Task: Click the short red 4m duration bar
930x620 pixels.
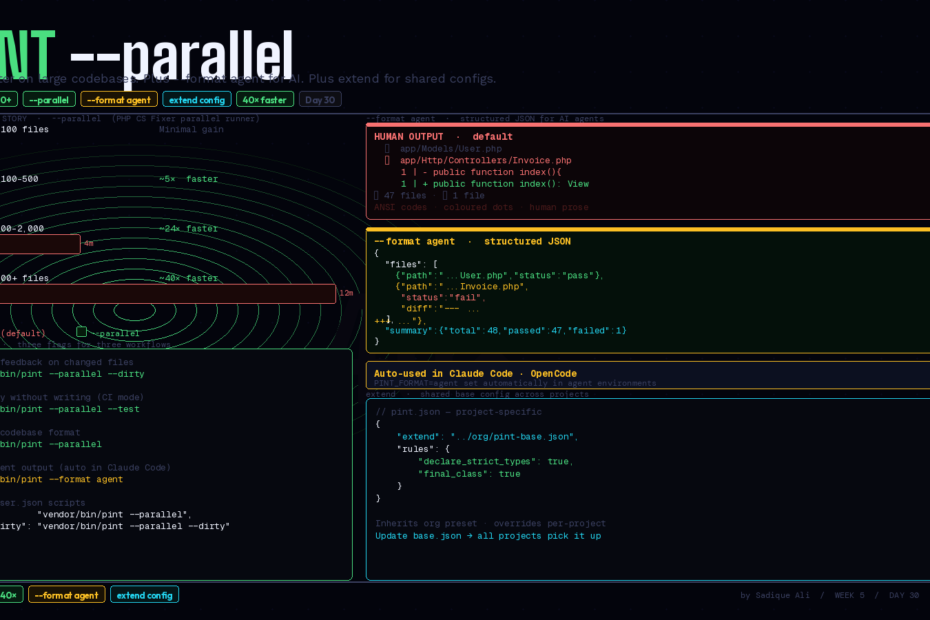Action: click(x=40, y=244)
